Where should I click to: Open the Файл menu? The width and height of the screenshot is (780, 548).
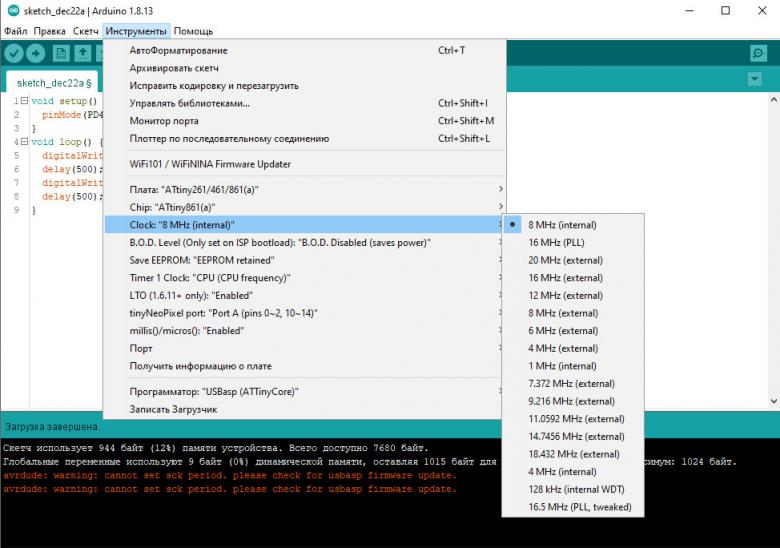tap(15, 31)
